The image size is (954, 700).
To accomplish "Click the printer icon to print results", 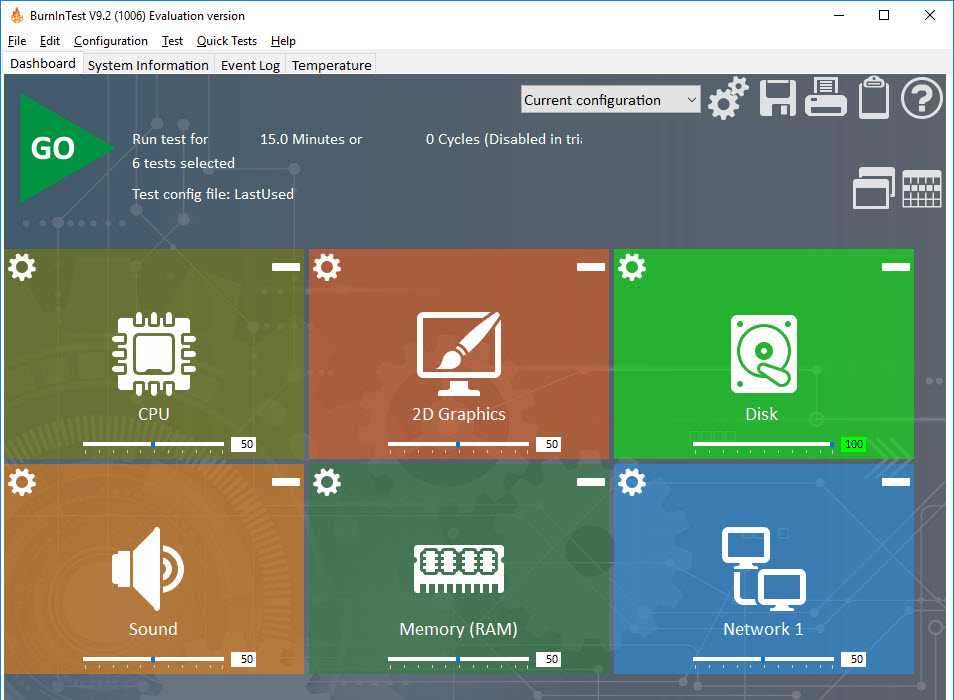I will [x=826, y=99].
